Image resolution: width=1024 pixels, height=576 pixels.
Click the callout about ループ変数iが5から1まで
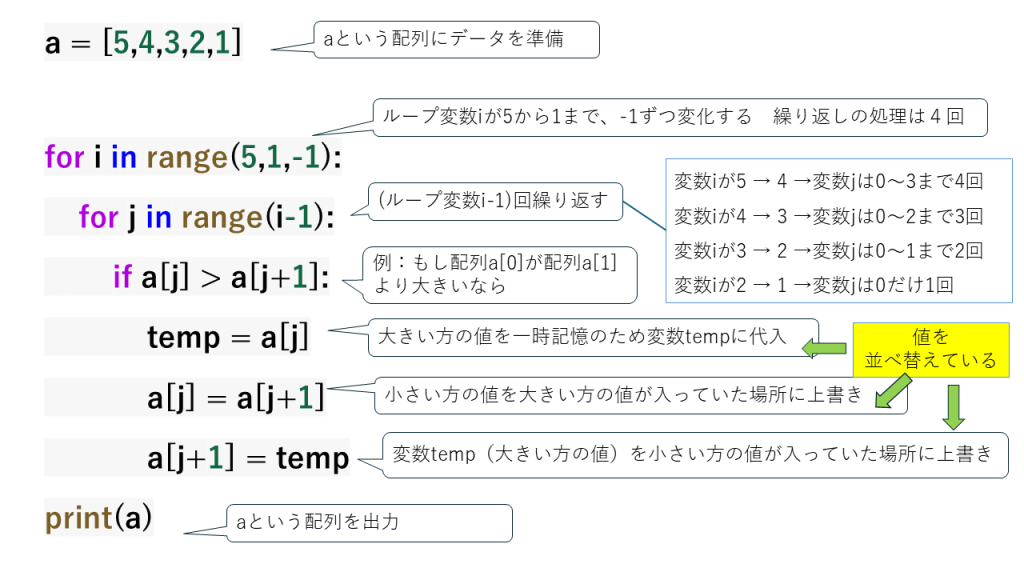(x=679, y=117)
